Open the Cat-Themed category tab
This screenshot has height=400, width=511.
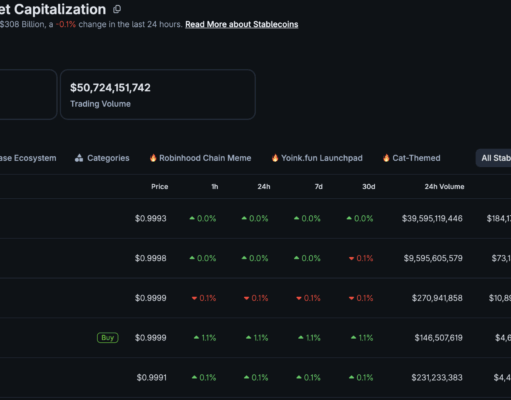(x=412, y=158)
